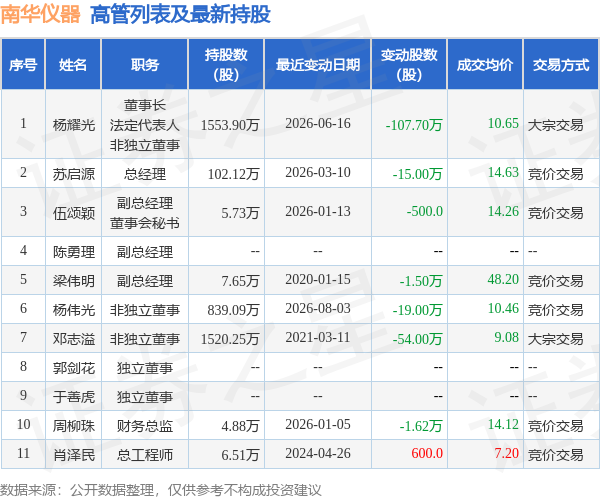Click holdings value 839.09万

233,310
